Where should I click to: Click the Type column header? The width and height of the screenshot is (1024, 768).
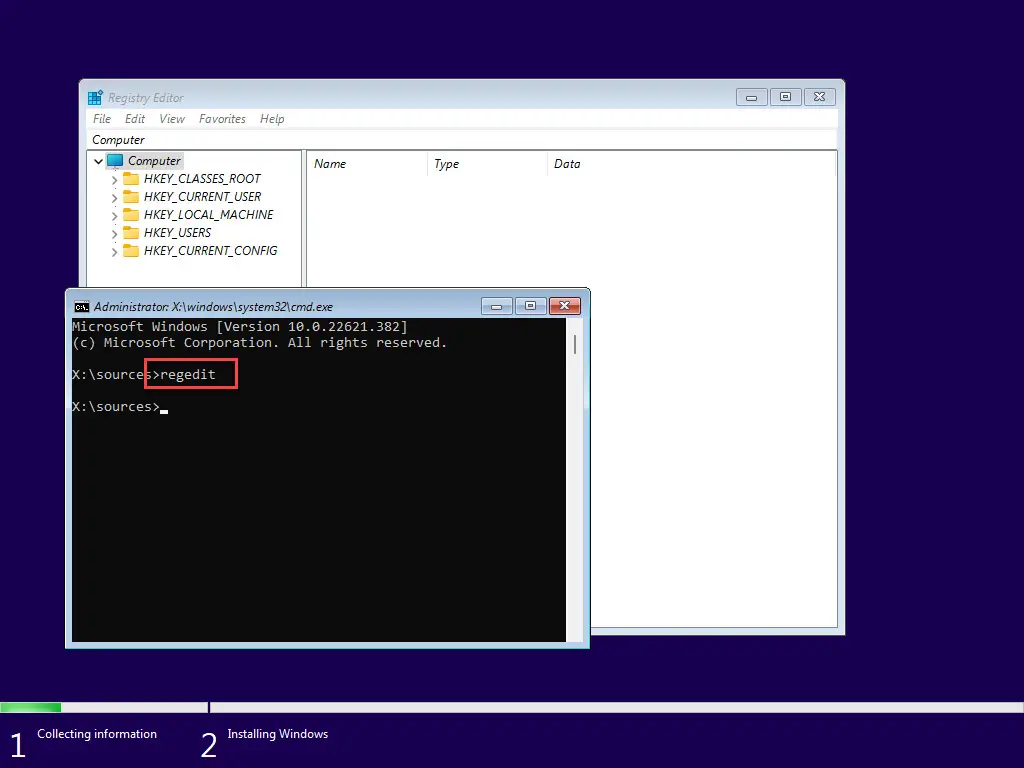487,164
